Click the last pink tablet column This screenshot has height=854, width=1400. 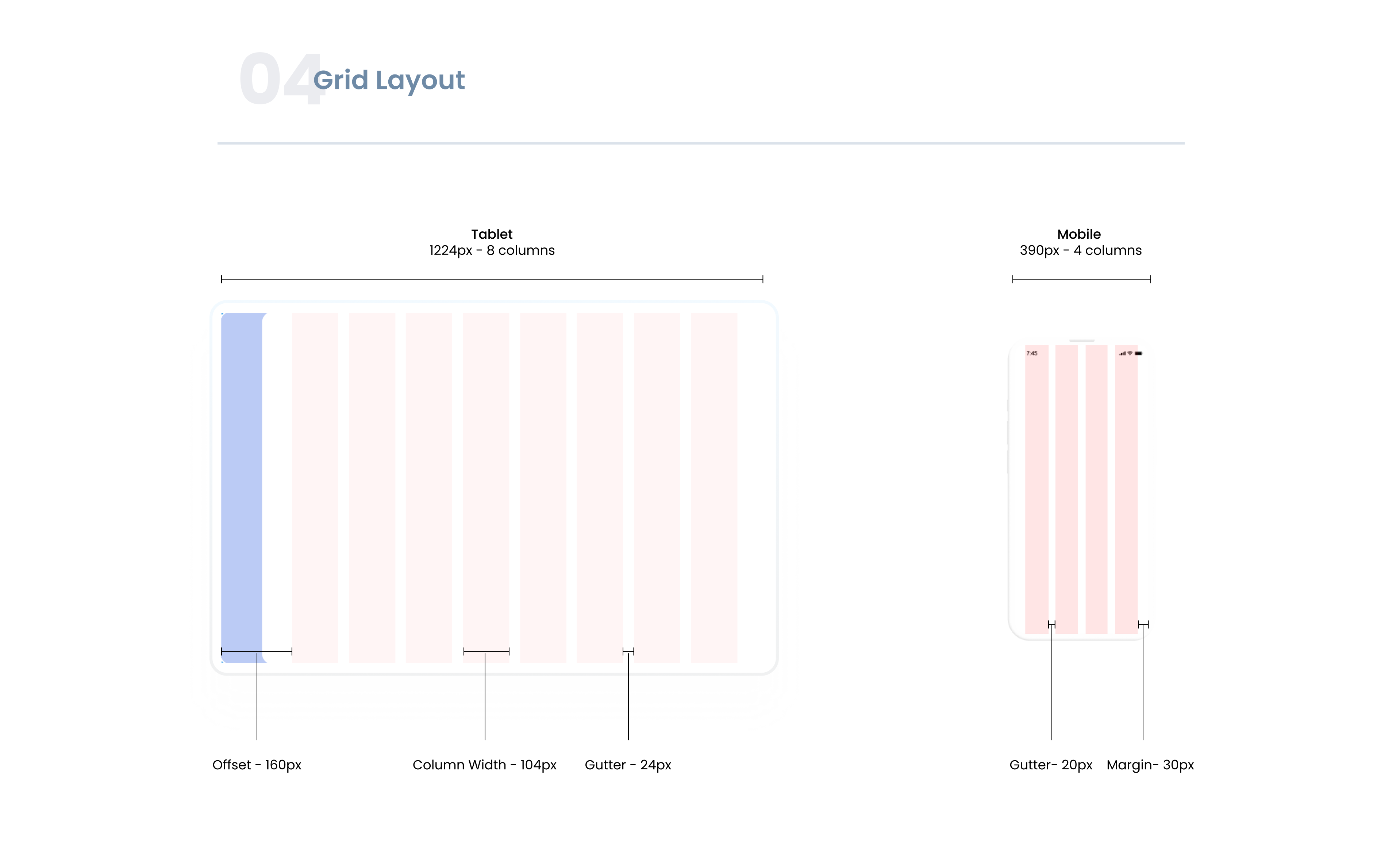pyautogui.click(x=714, y=488)
